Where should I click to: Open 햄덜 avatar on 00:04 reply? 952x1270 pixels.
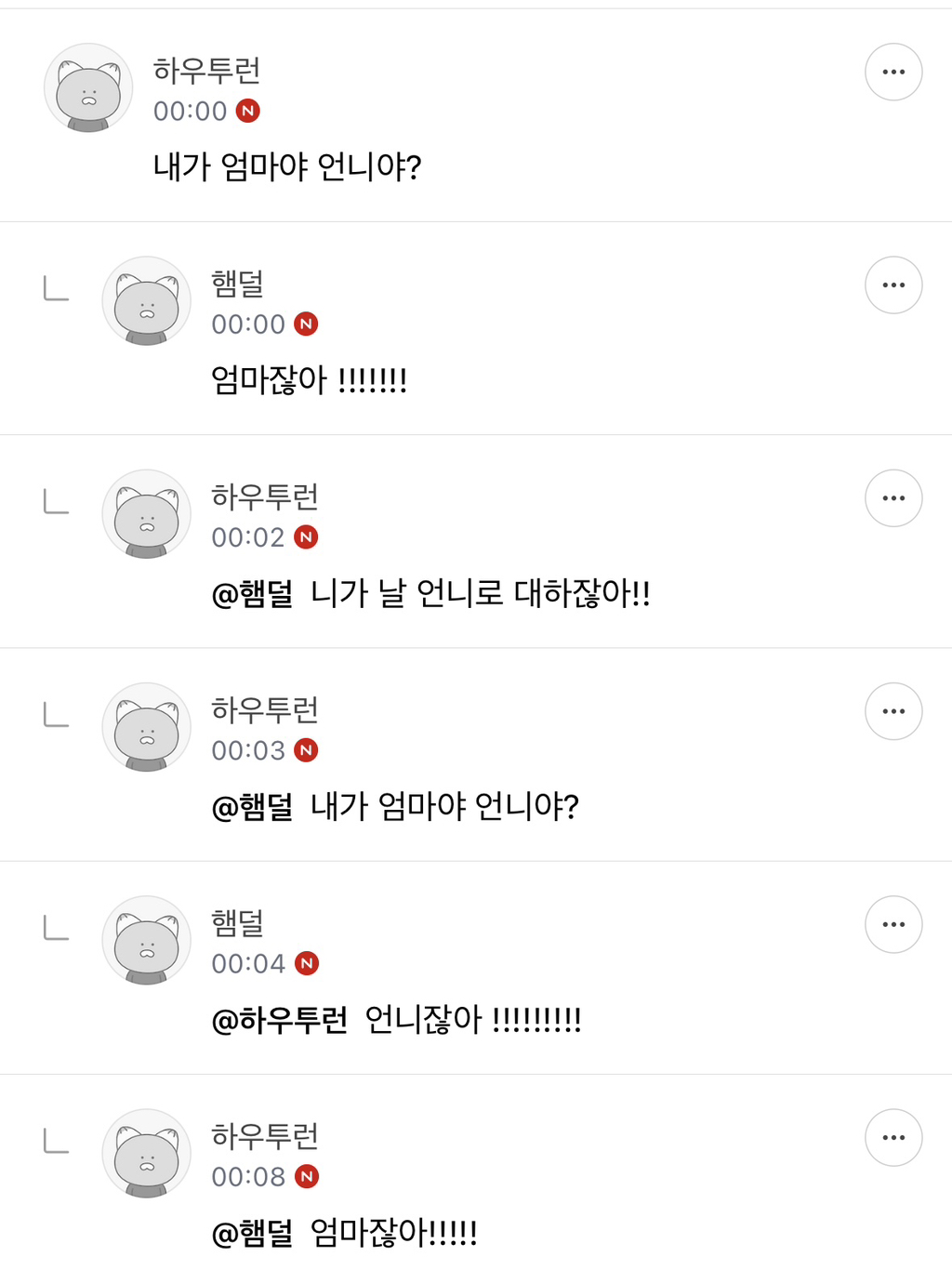click(146, 940)
